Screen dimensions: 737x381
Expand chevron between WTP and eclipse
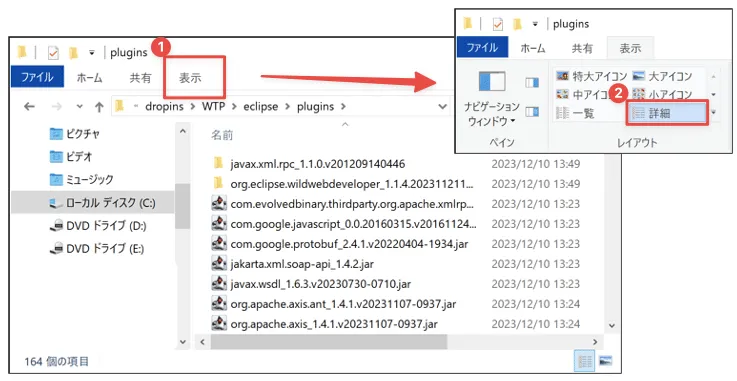(x=234, y=107)
